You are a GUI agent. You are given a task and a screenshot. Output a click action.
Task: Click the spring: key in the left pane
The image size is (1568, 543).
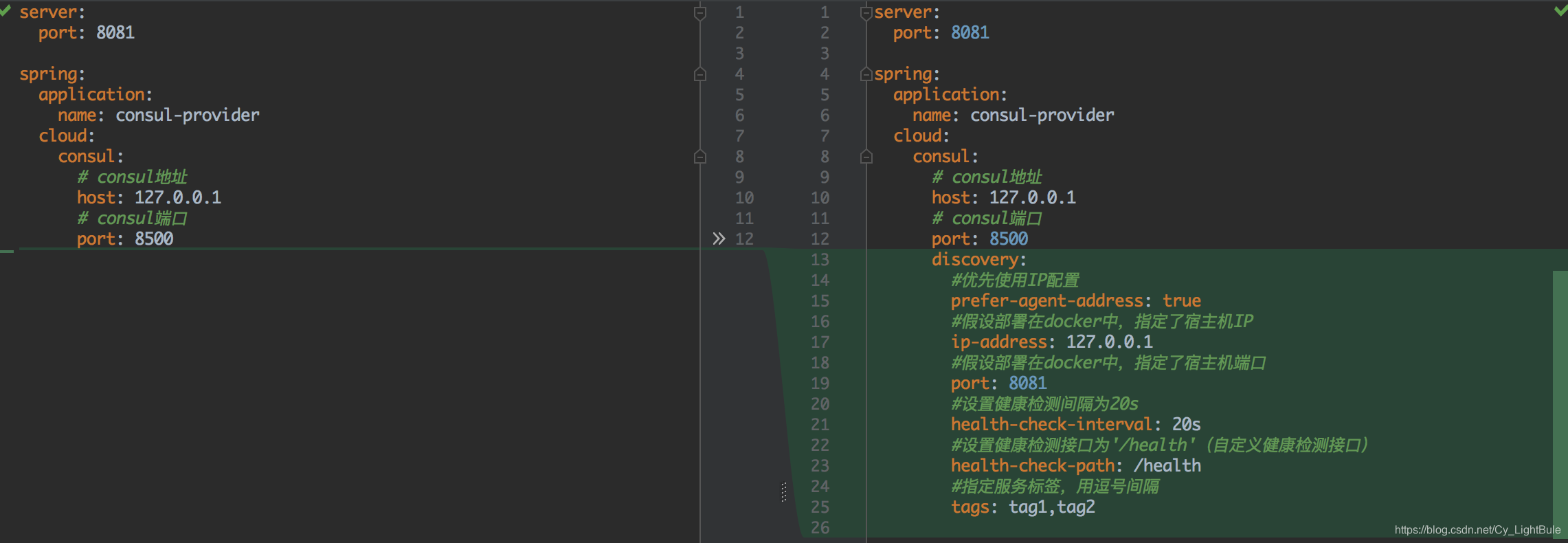(x=52, y=74)
